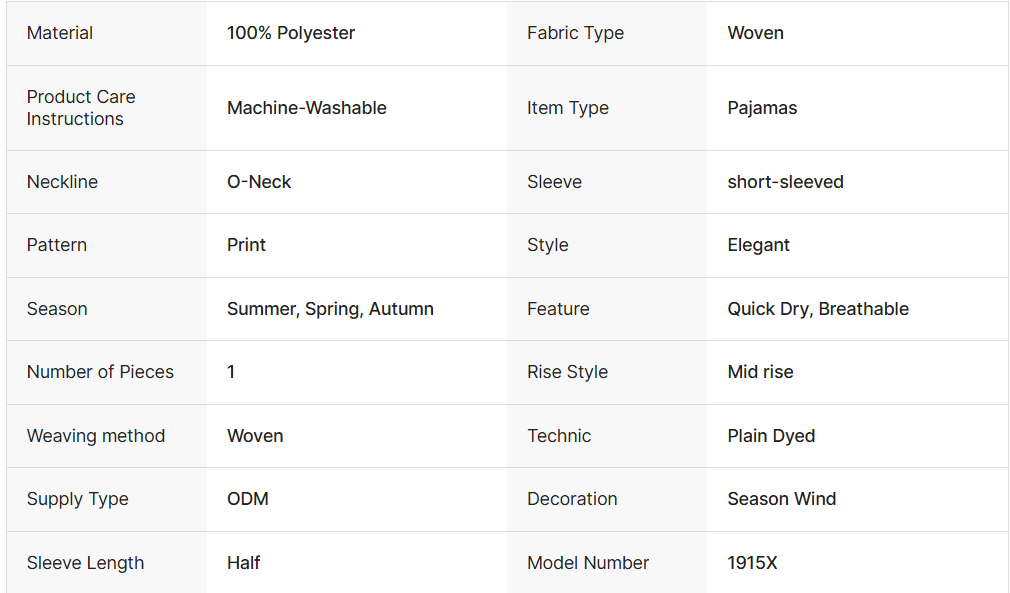1010x593 pixels.
Task: Select the 1915X model number
Action: (x=752, y=563)
